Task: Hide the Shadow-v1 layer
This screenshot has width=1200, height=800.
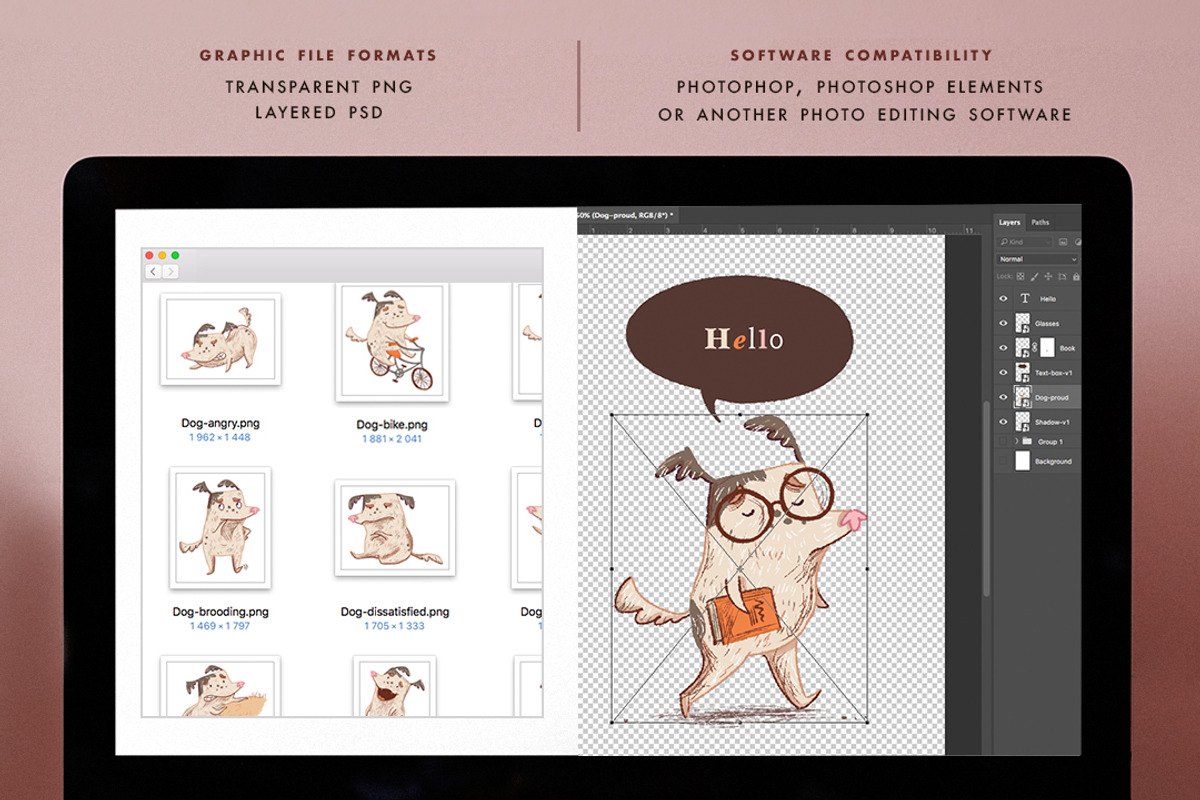Action: point(1003,422)
